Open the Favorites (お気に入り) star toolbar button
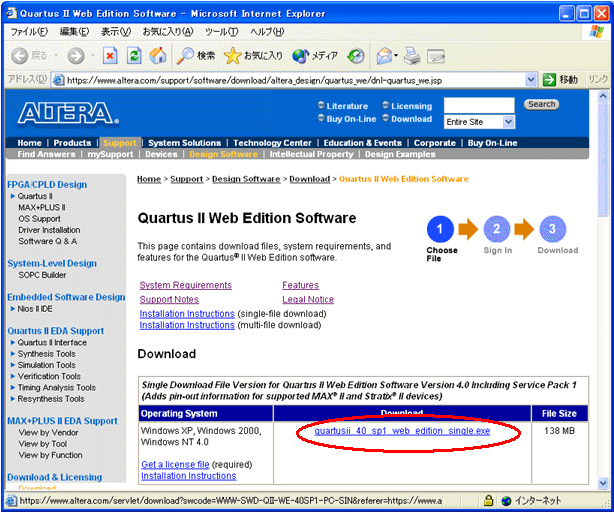This screenshot has height=512, width=614. 253,56
